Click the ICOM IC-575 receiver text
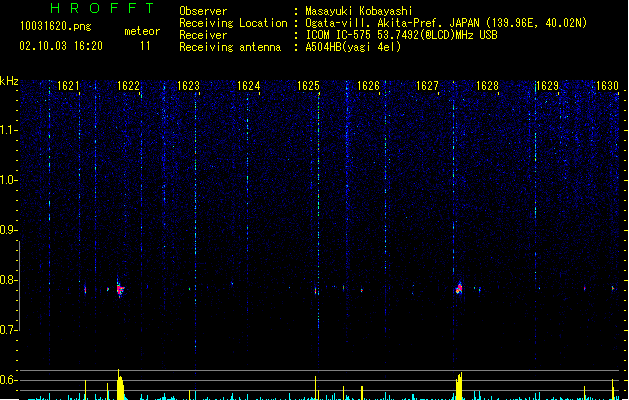 [401, 35]
